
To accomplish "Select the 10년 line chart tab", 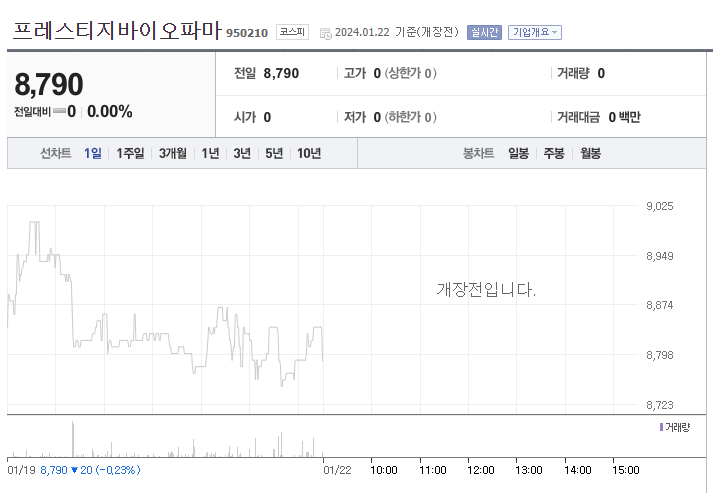I will (x=309, y=153).
